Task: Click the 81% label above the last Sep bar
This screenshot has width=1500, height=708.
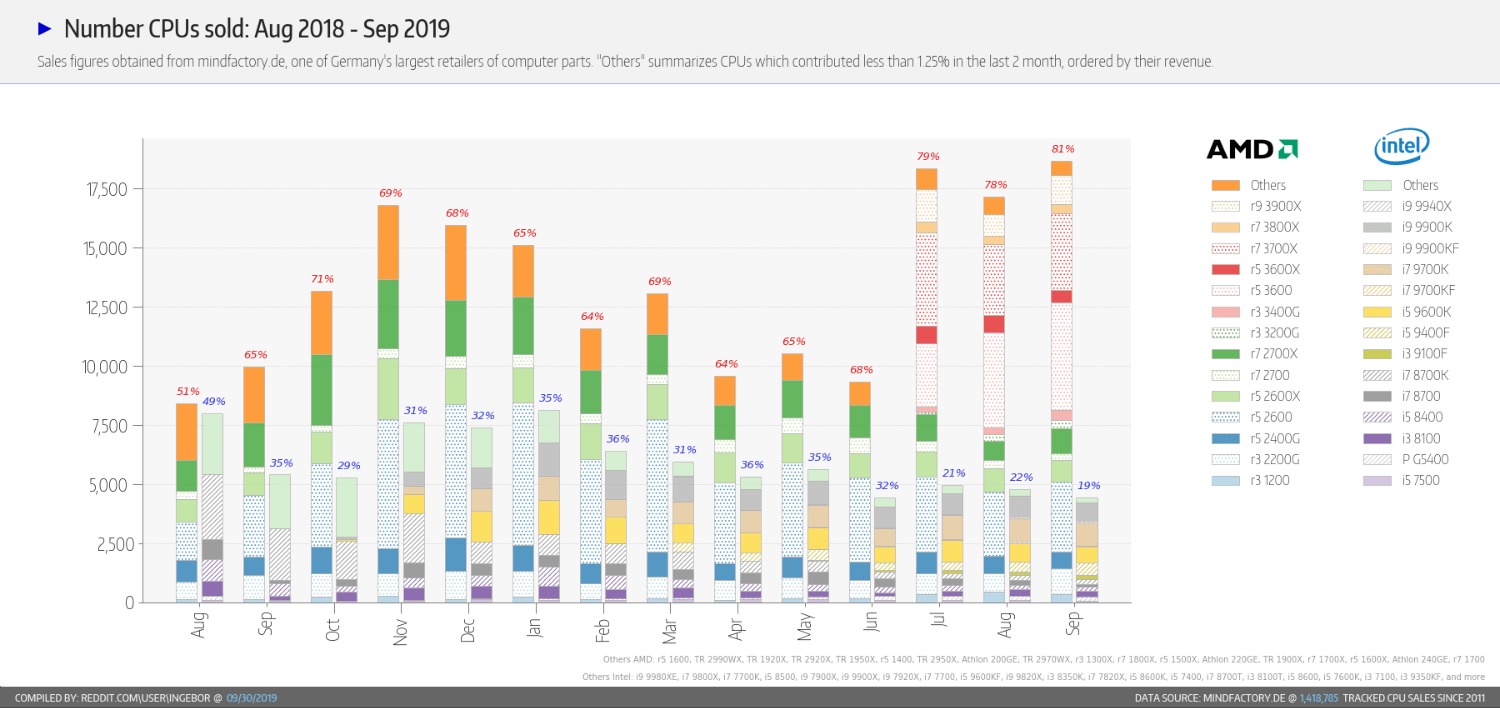Action: (x=1060, y=150)
